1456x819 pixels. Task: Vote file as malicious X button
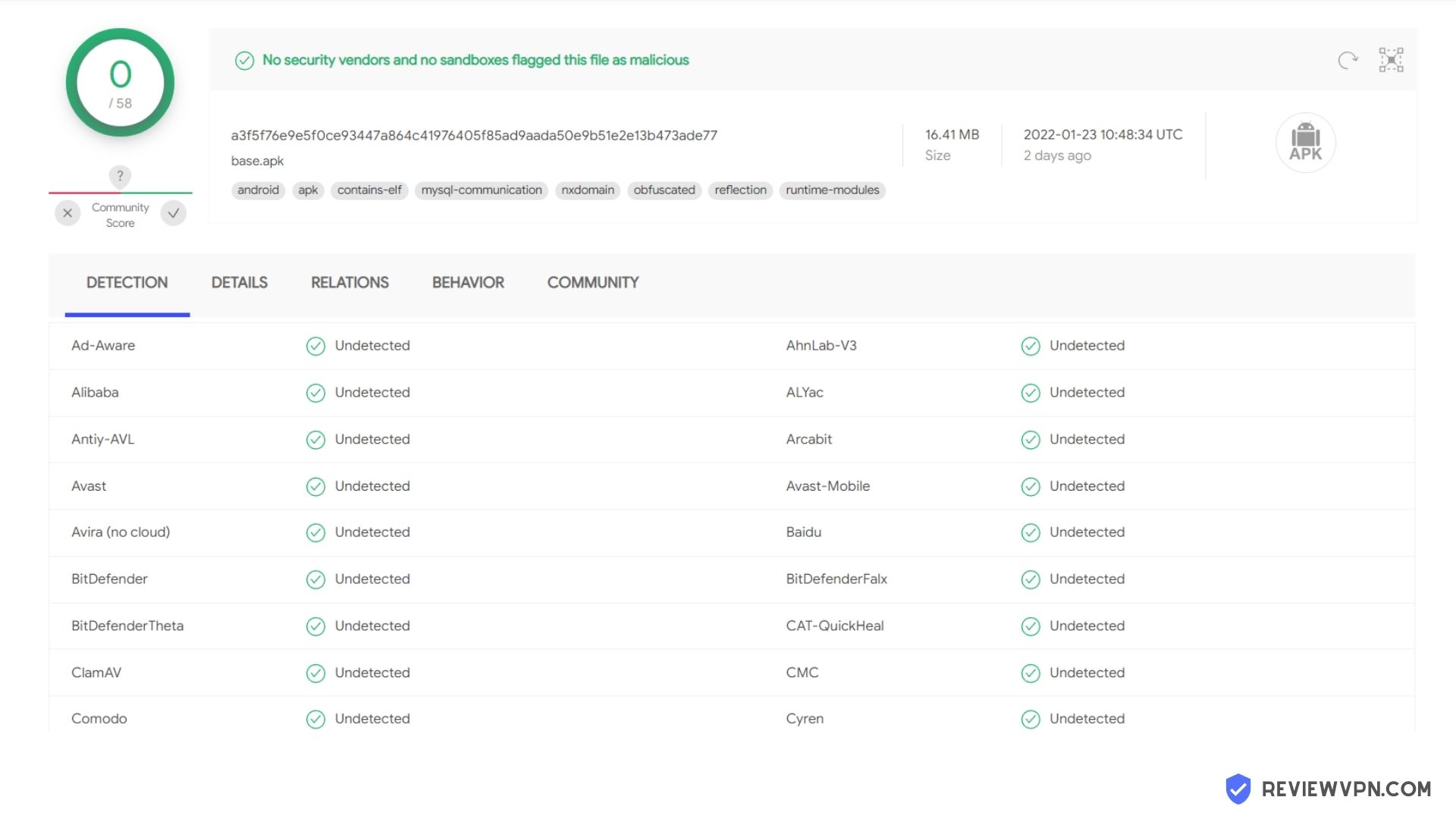click(67, 213)
